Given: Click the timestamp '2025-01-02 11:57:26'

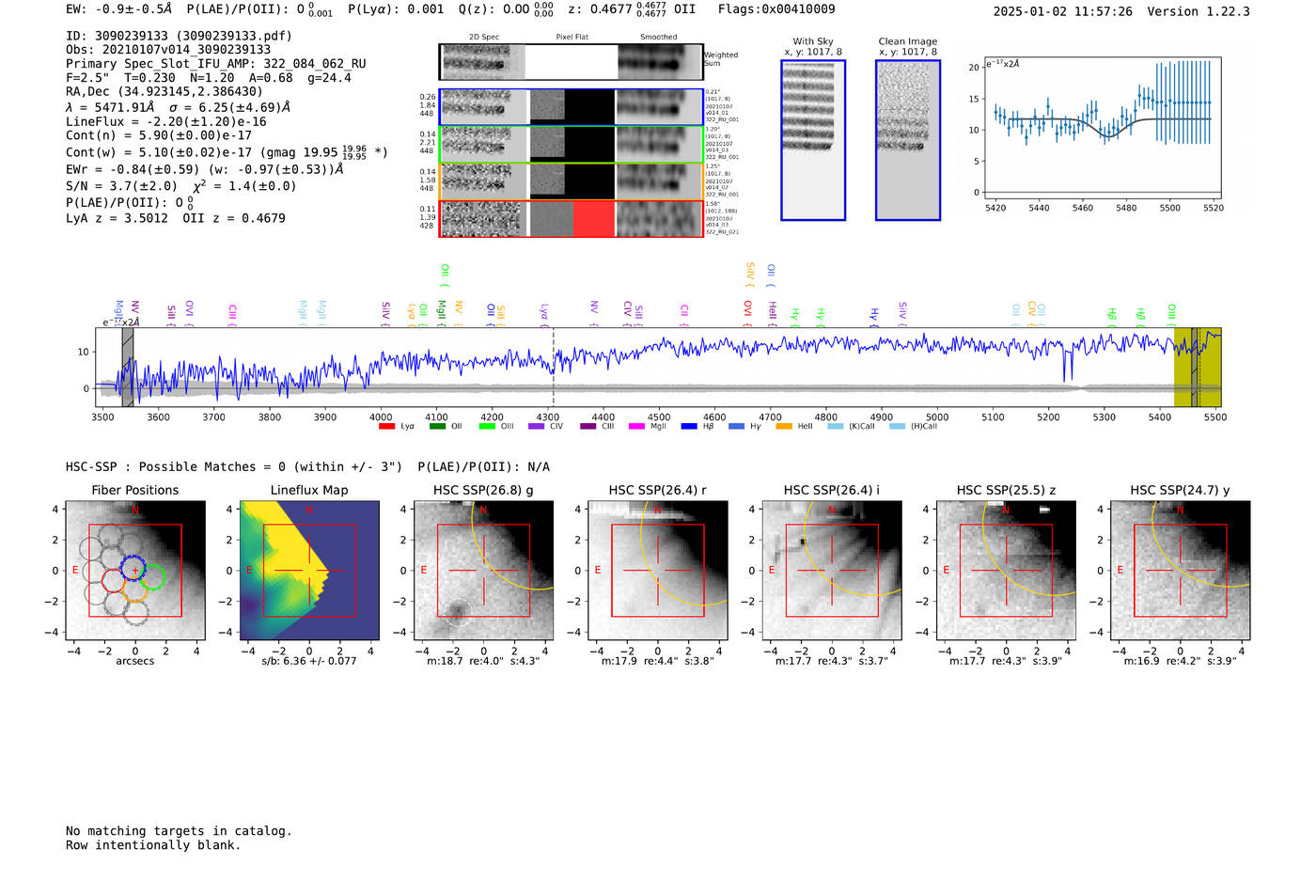Looking at the screenshot, I should point(1063,11).
